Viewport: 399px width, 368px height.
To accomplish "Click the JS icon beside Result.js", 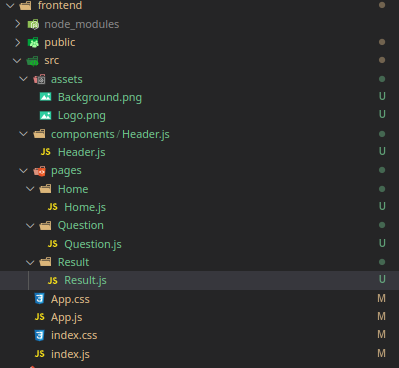I will [52, 280].
